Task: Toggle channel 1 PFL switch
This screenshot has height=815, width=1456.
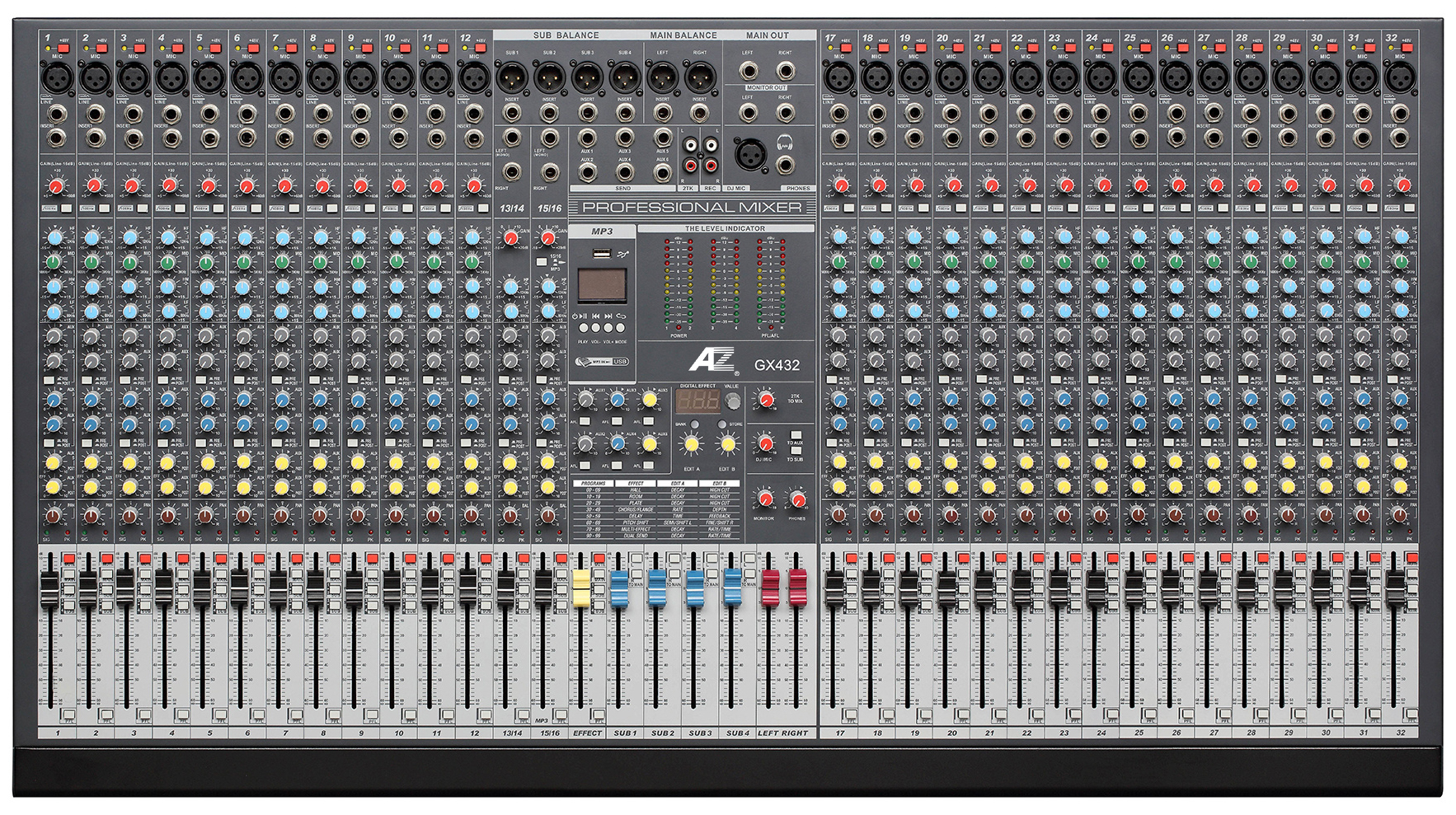Action: [68, 714]
